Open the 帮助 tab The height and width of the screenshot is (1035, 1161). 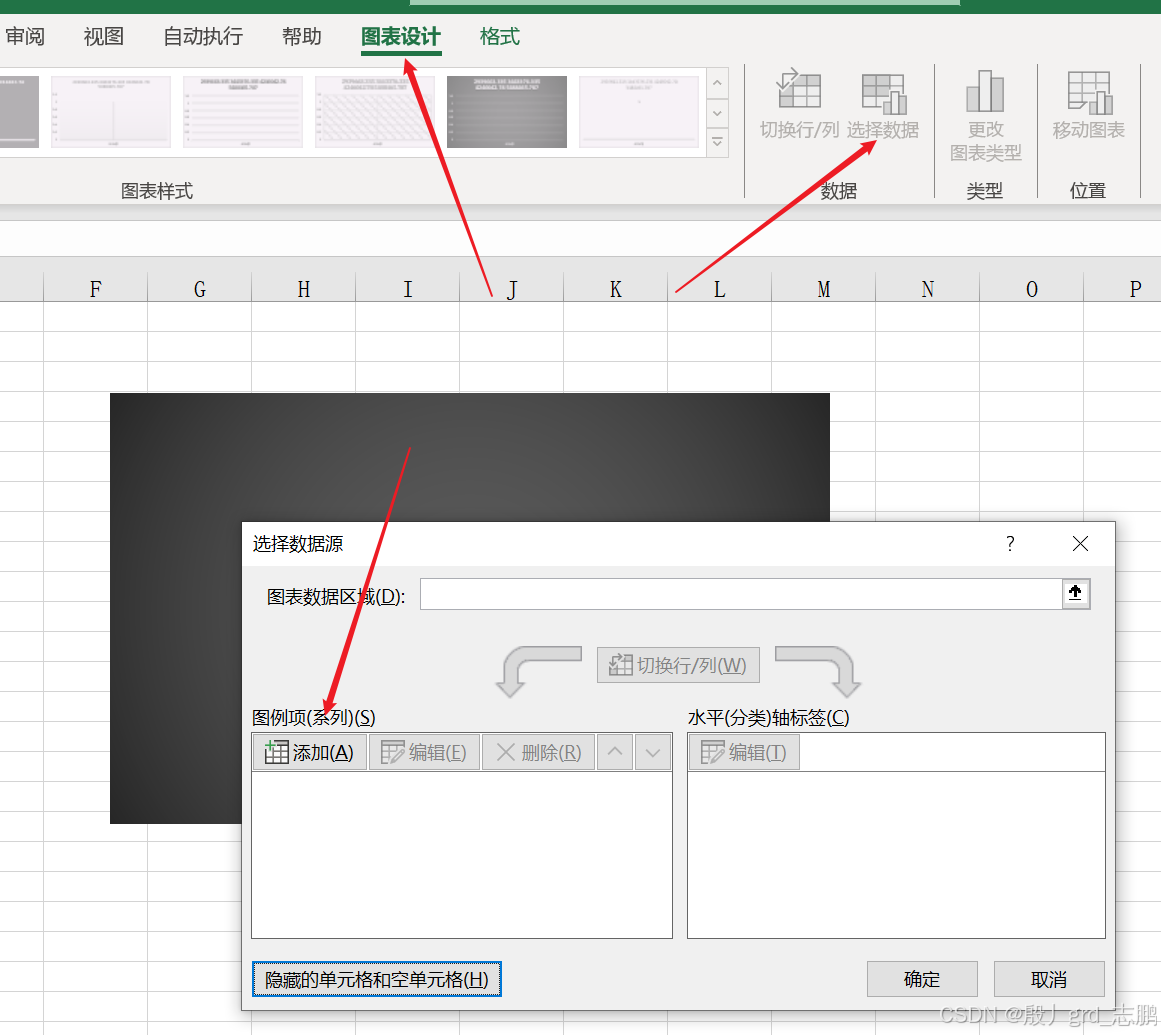click(x=302, y=37)
